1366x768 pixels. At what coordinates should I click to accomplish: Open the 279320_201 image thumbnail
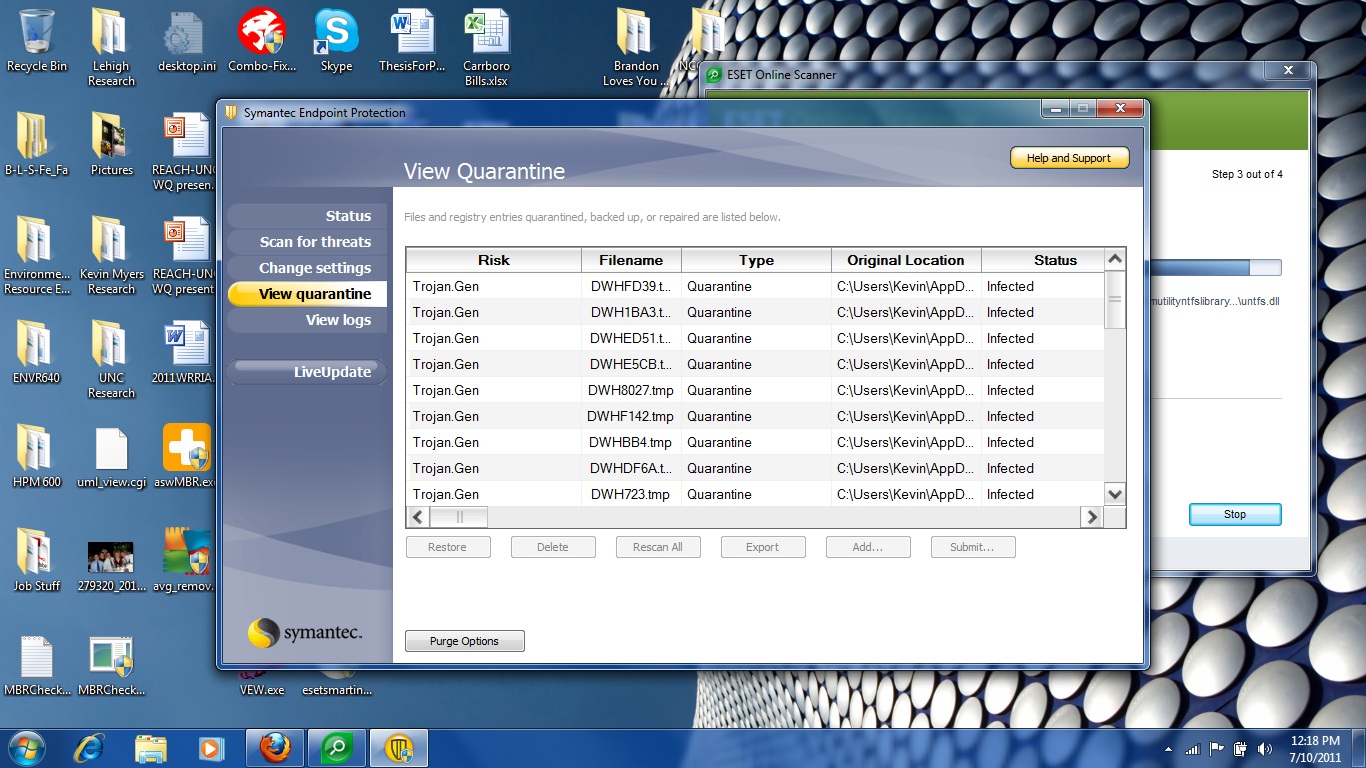[x=111, y=565]
